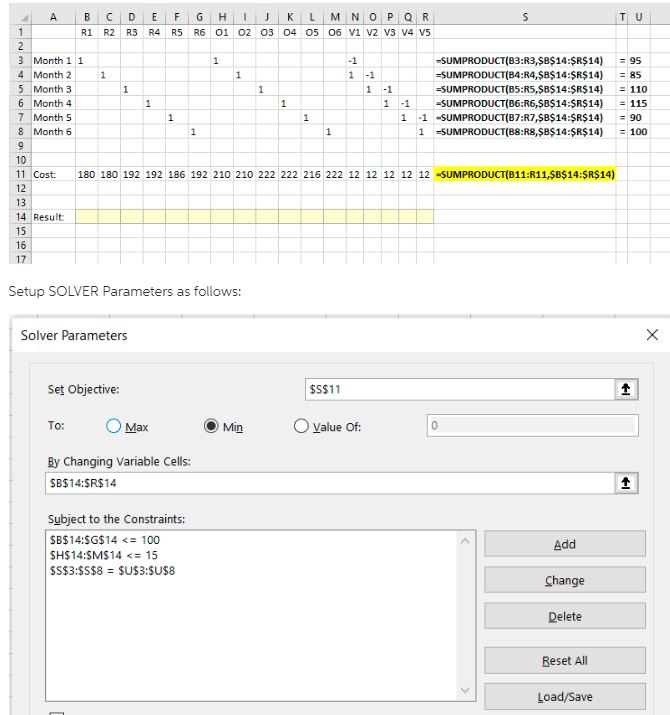Select column H header
Image resolution: width=670 pixels, height=715 pixels.
pos(222,17)
